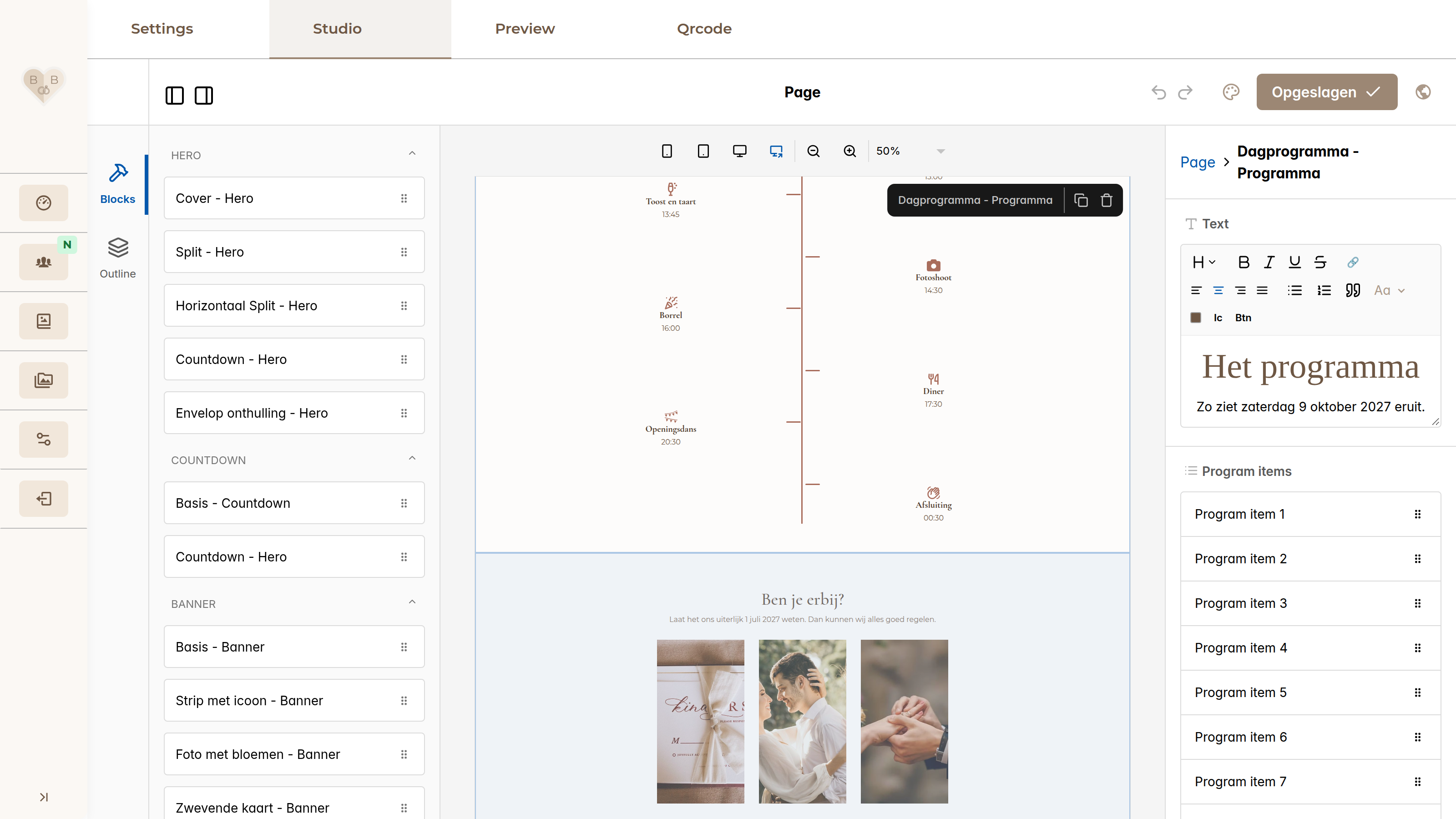Screen dimensions: 1456x819
Task: Toggle the right panel layout icon
Action: (x=203, y=96)
